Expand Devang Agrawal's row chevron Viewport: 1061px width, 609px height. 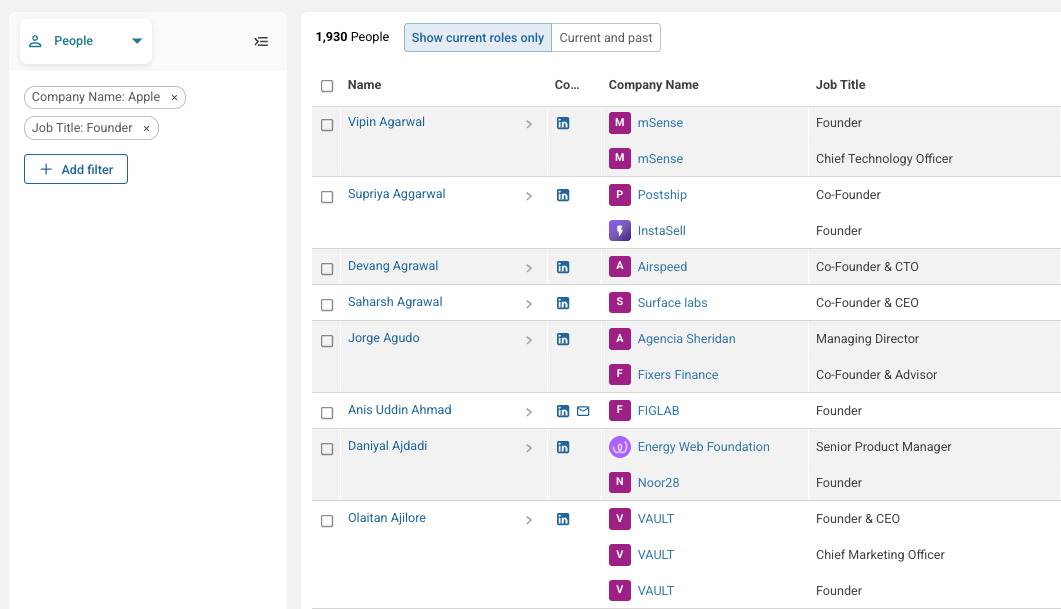529,268
